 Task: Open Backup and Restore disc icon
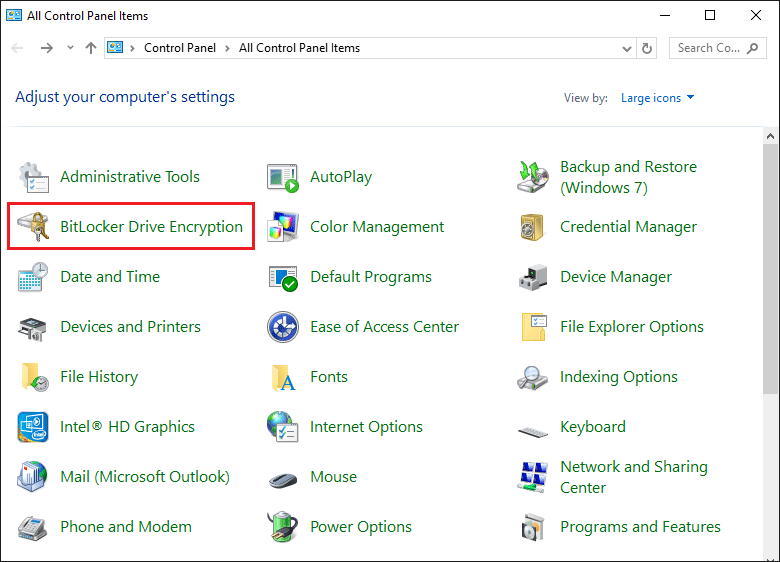point(533,177)
